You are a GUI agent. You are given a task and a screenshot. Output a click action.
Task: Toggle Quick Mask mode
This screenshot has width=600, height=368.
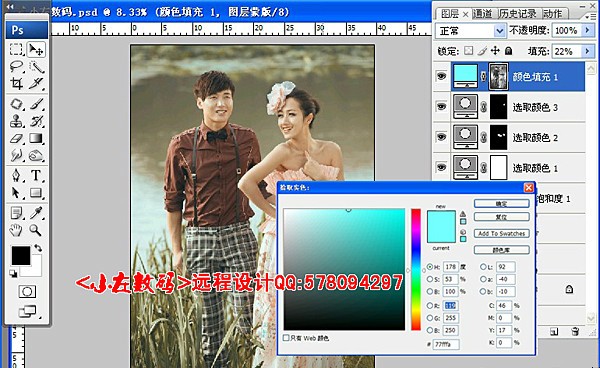coord(27,291)
